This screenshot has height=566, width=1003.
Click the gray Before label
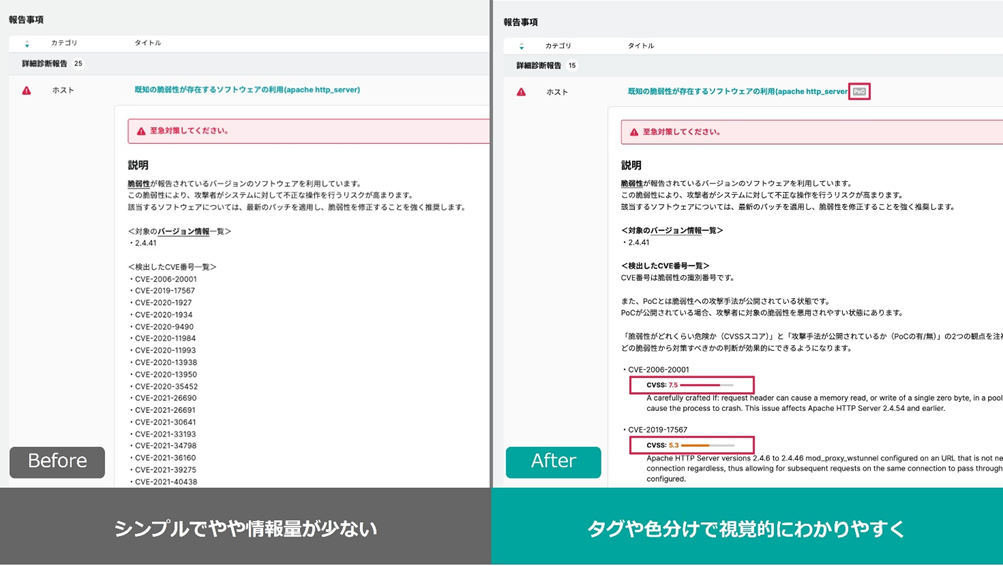[57, 461]
